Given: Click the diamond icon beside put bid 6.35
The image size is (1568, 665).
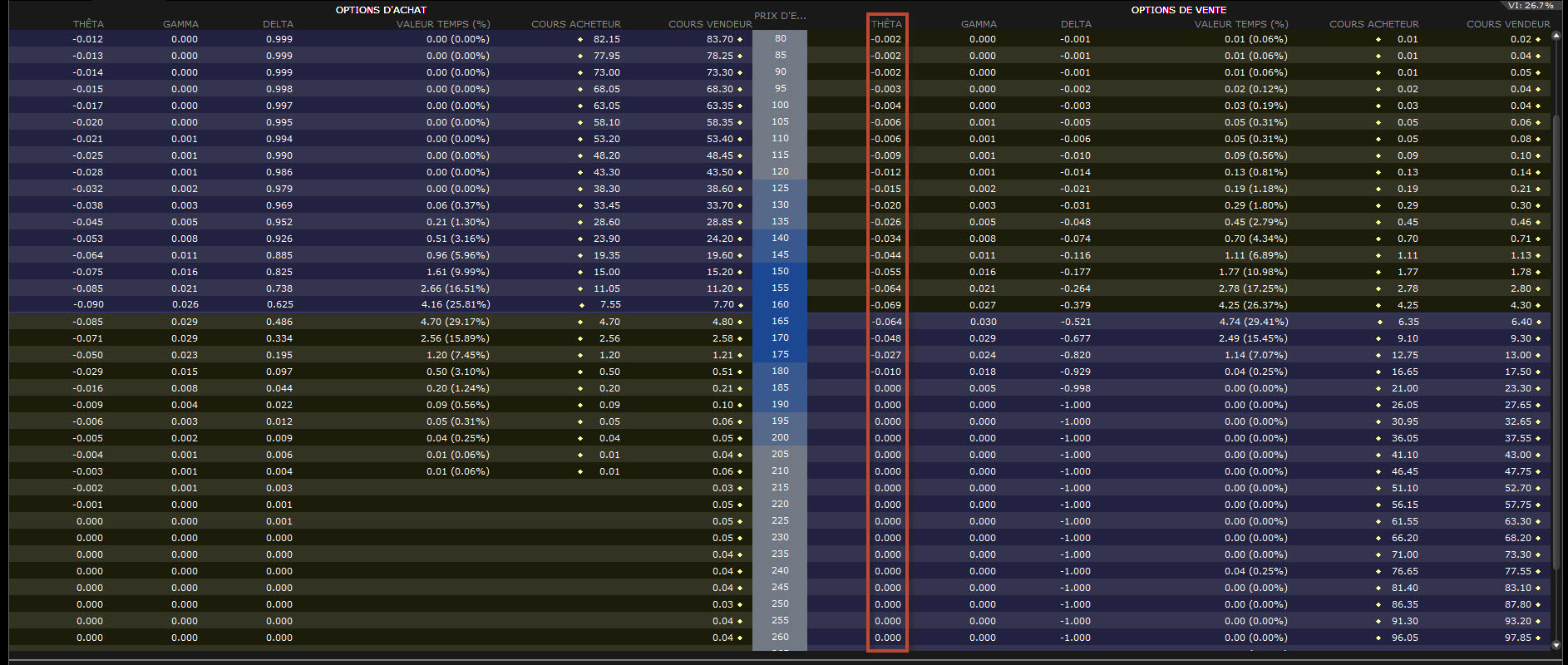Looking at the screenshot, I should (x=1378, y=322).
